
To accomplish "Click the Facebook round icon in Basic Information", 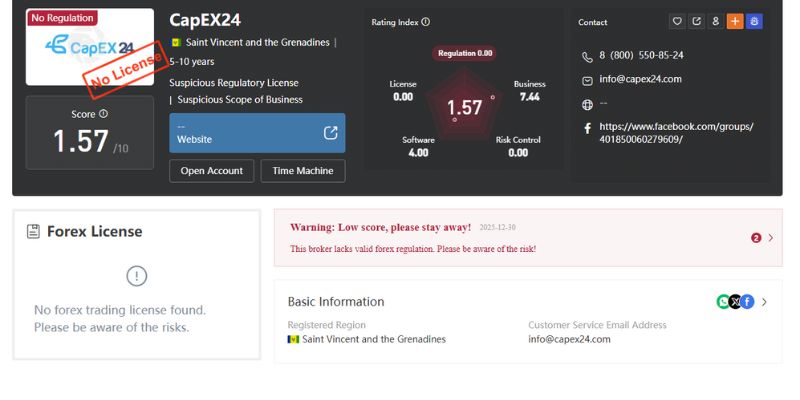I will click(747, 302).
